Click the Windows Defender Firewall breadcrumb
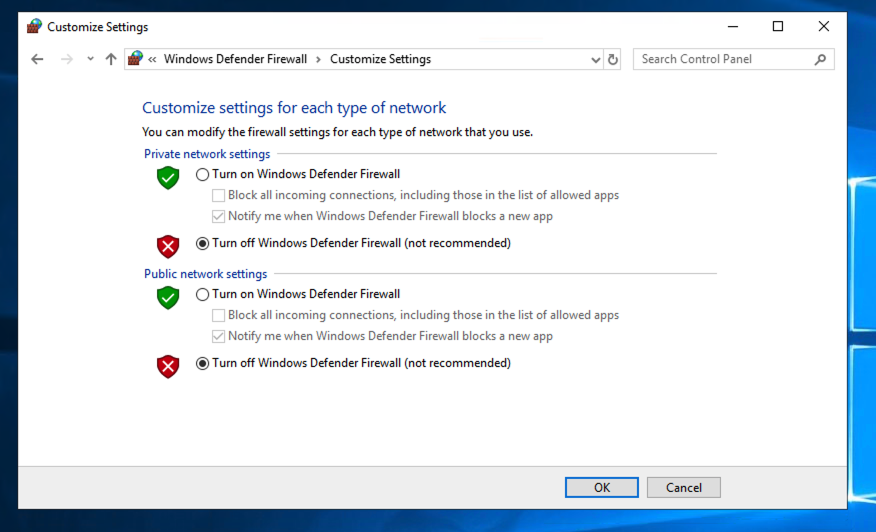Viewport: 876px width, 532px height. pyautogui.click(x=235, y=59)
